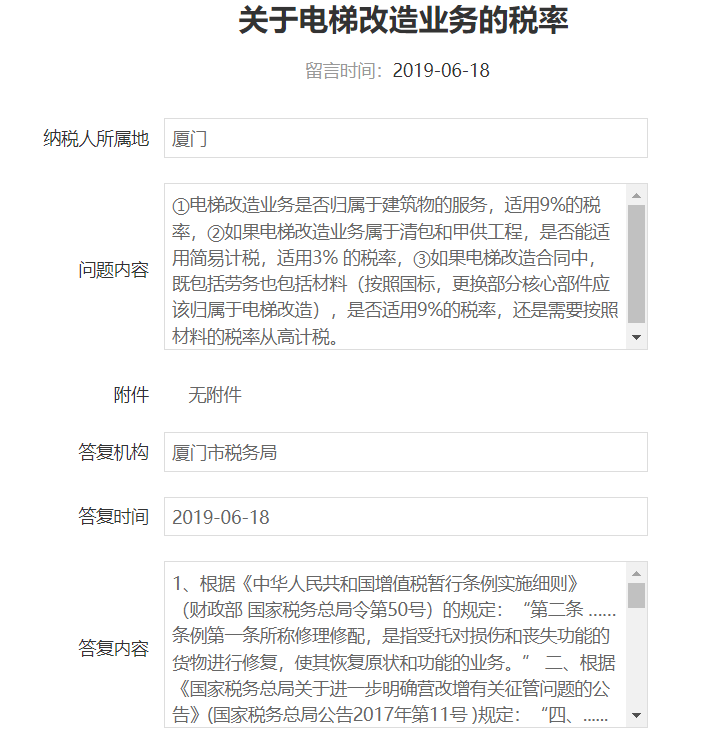Select the 答复时间 field with 2019-06-18
This screenshot has width=716, height=746.
pos(405,517)
